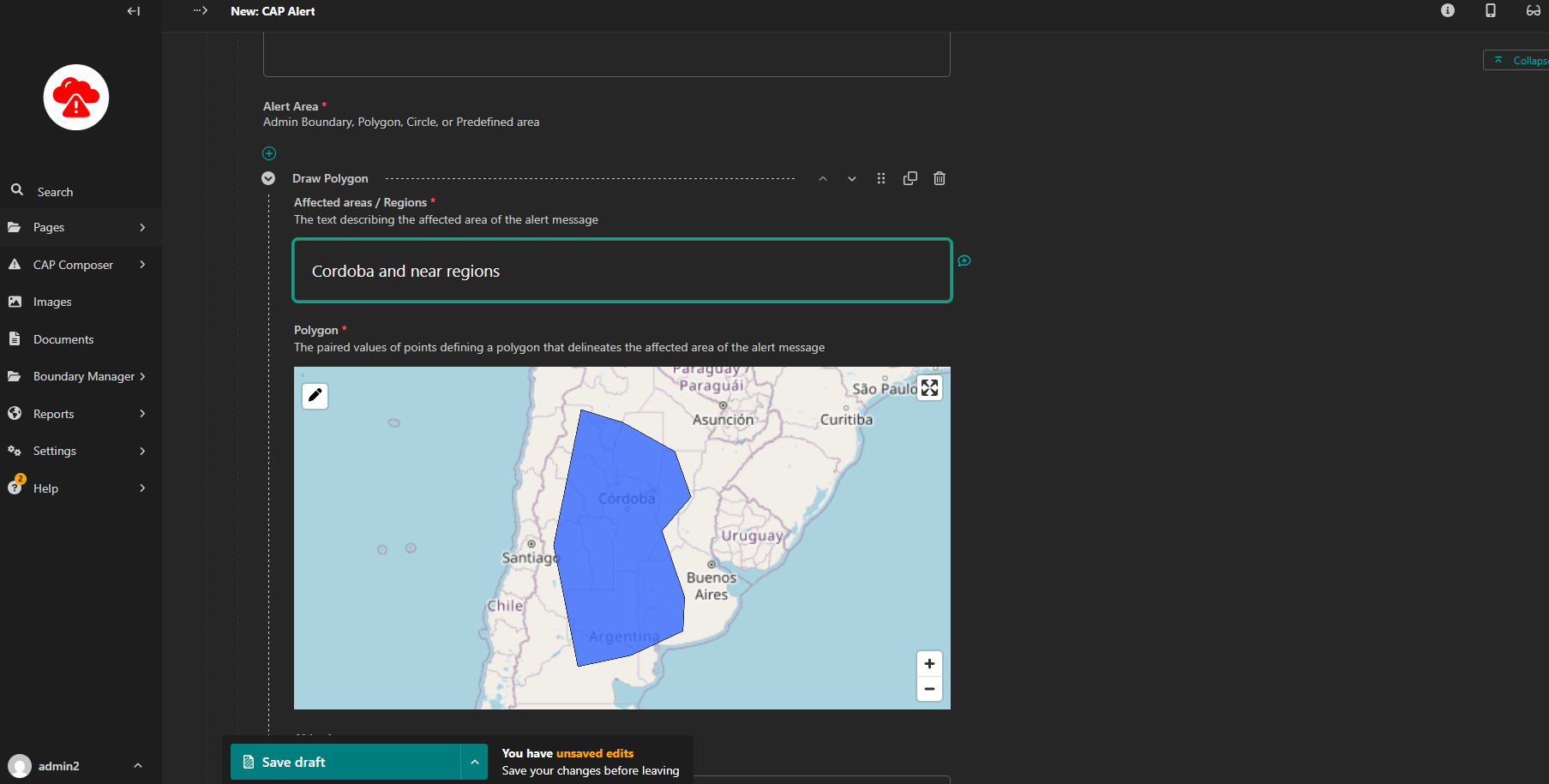Grab the Draw Polygon drag handle
This screenshot has height=784, width=1549.
[x=881, y=178]
